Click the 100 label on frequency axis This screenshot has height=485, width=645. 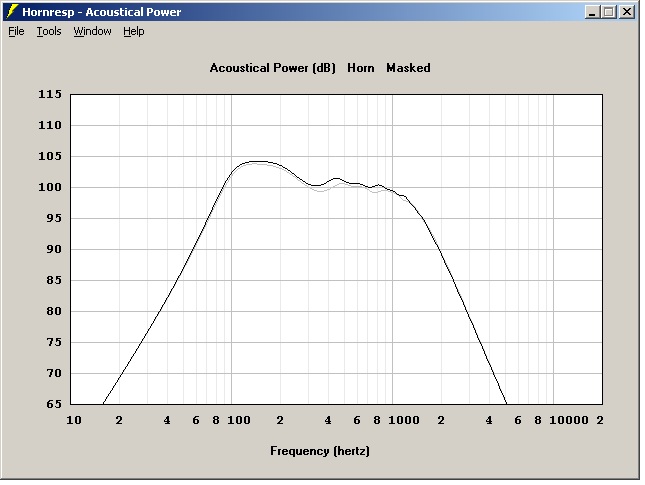click(x=239, y=420)
